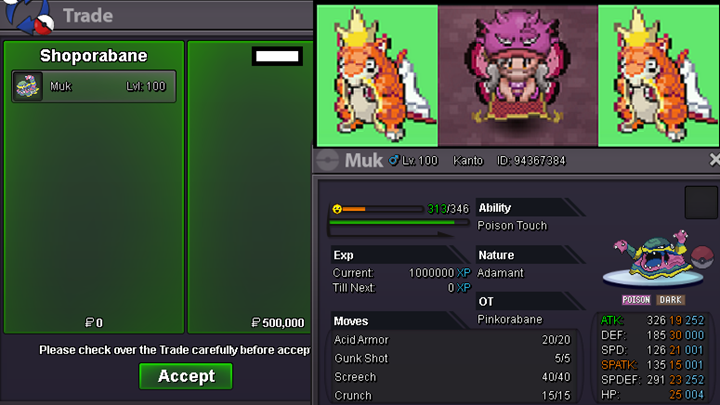Click the POISON type badge
Image resolution: width=720 pixels, height=405 pixels.
click(636, 300)
